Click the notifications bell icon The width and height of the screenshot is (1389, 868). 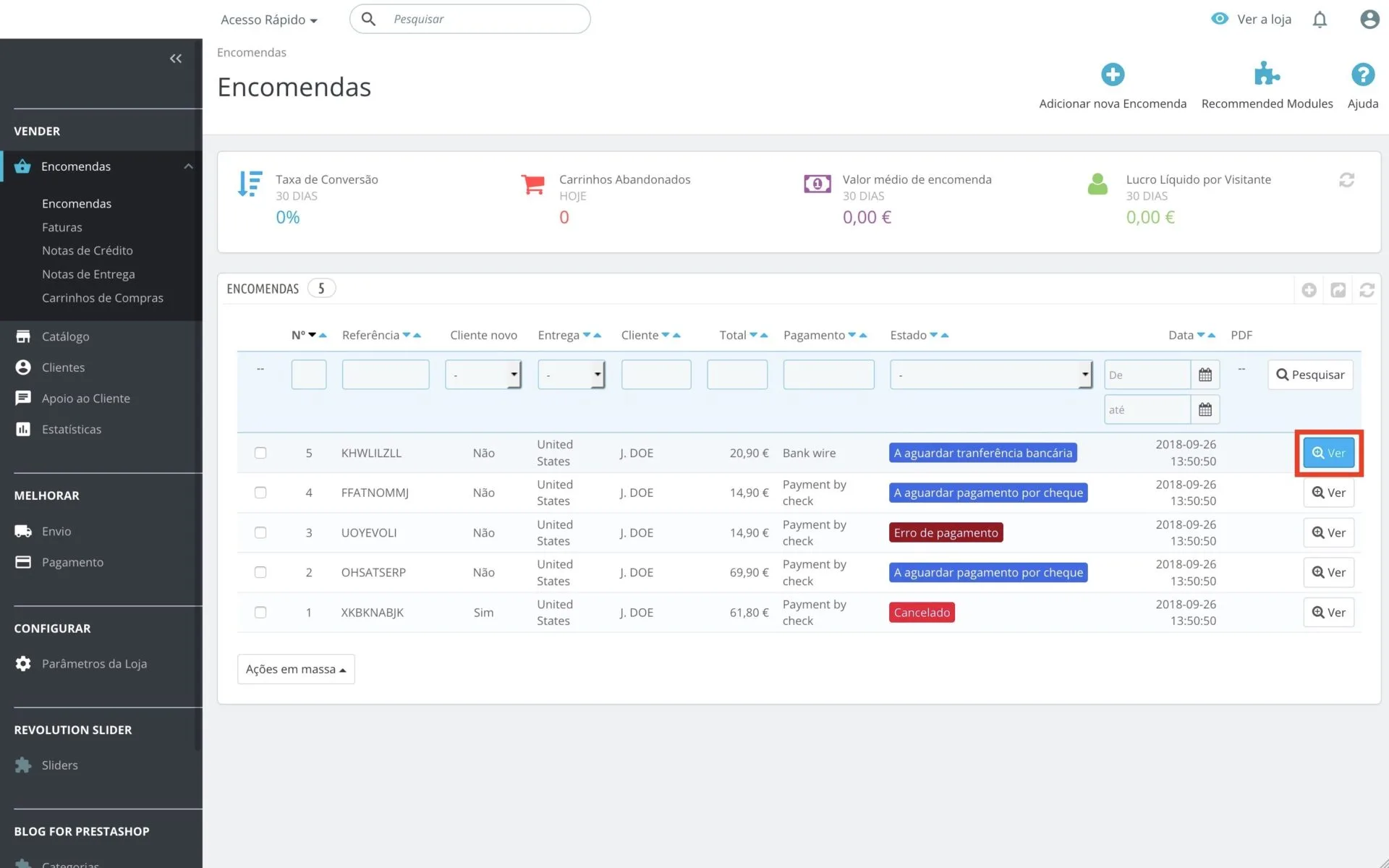pos(1320,20)
